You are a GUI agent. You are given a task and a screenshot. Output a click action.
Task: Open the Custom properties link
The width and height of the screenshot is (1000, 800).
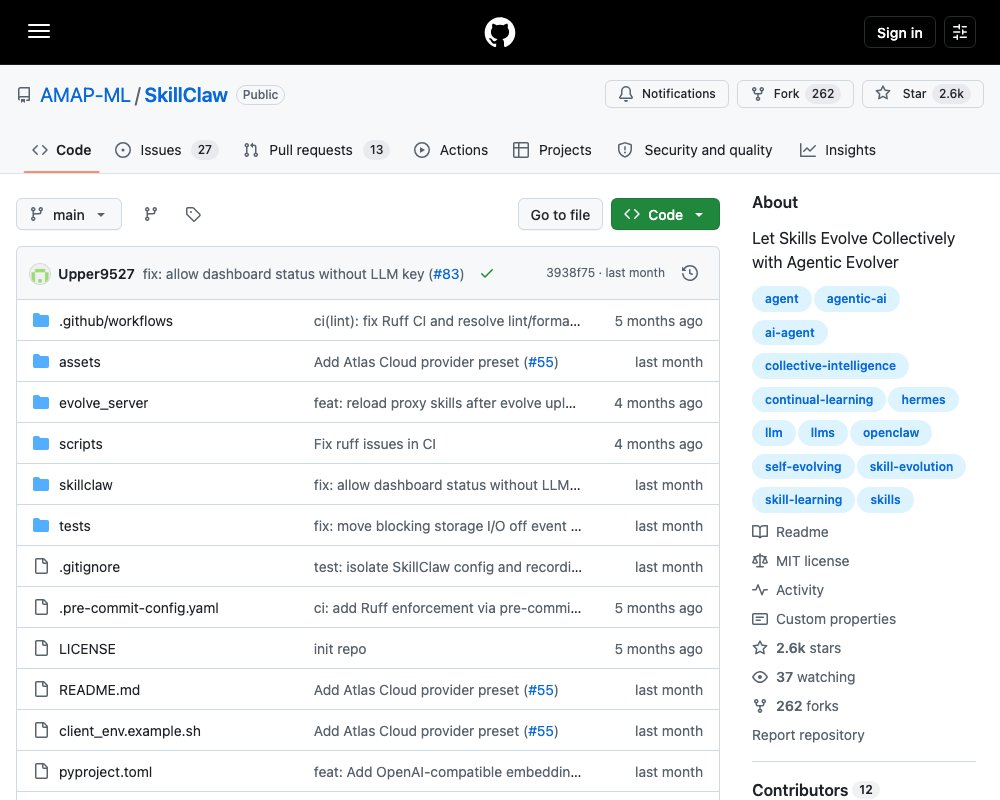824,619
